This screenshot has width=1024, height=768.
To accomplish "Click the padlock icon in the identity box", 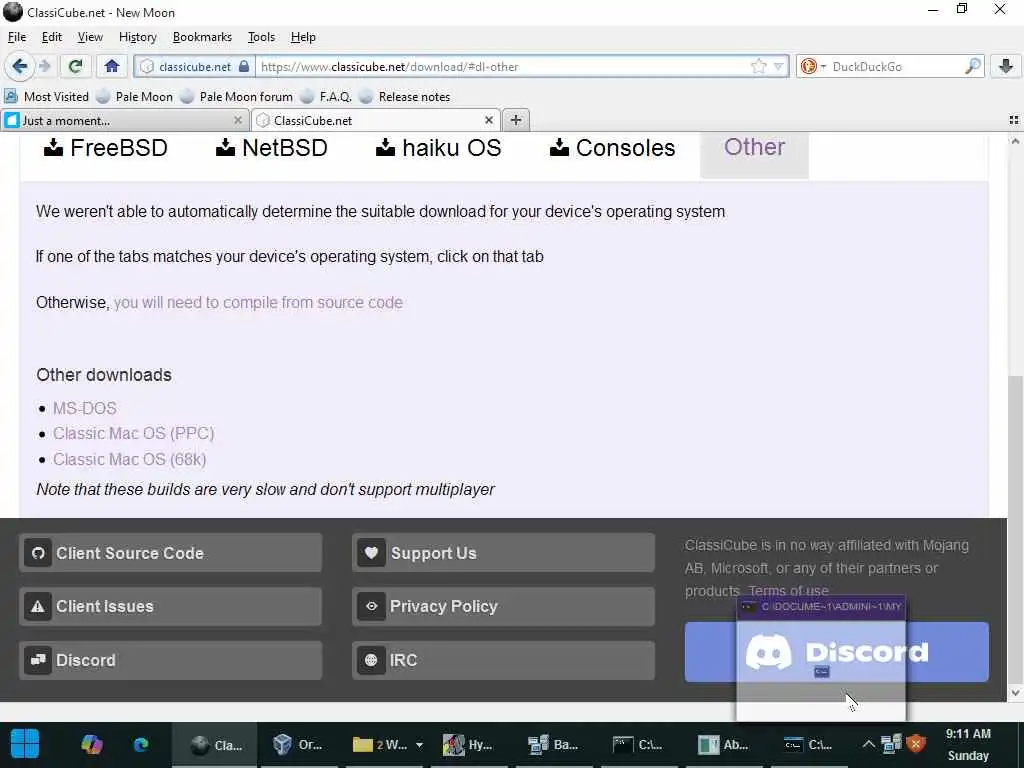I will 244,66.
